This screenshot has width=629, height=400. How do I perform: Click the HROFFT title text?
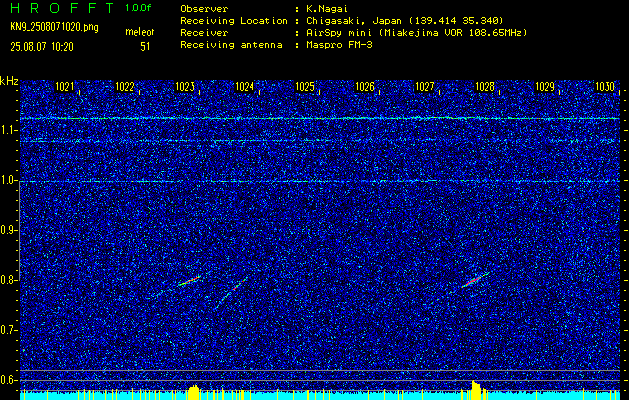tap(62, 8)
